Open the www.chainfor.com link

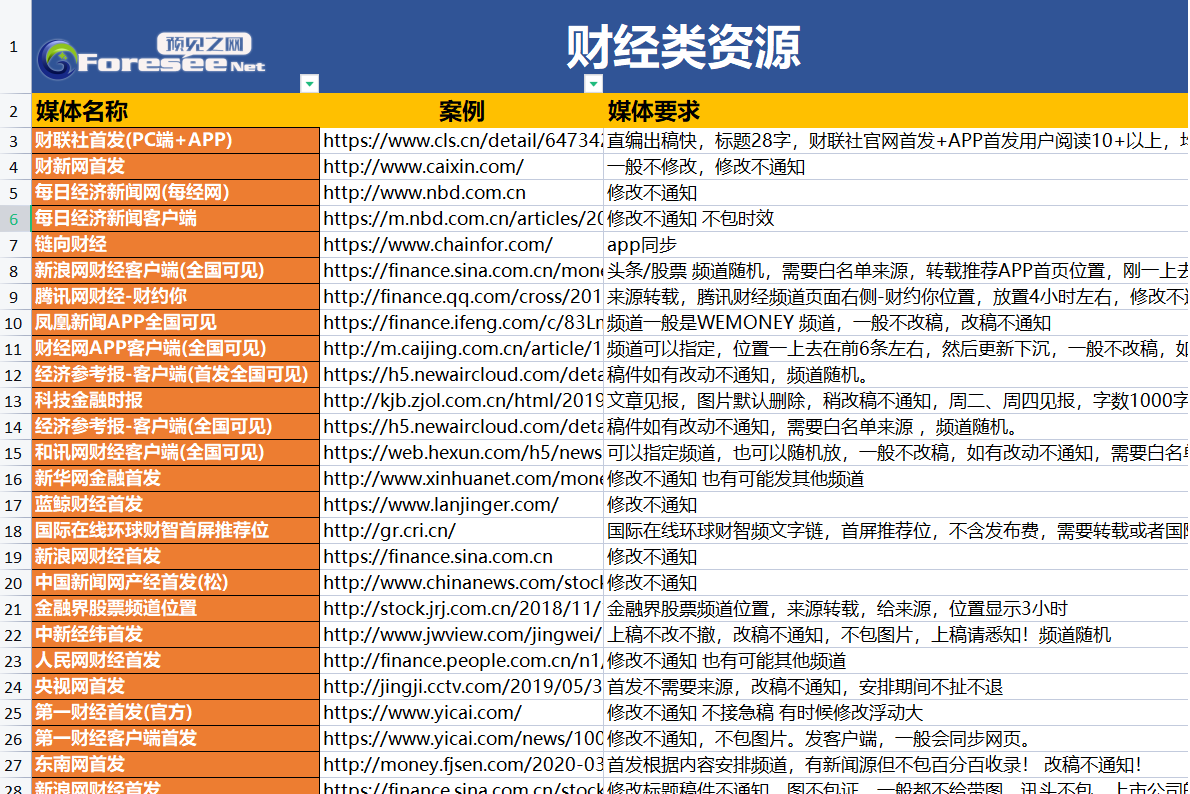tap(438, 244)
